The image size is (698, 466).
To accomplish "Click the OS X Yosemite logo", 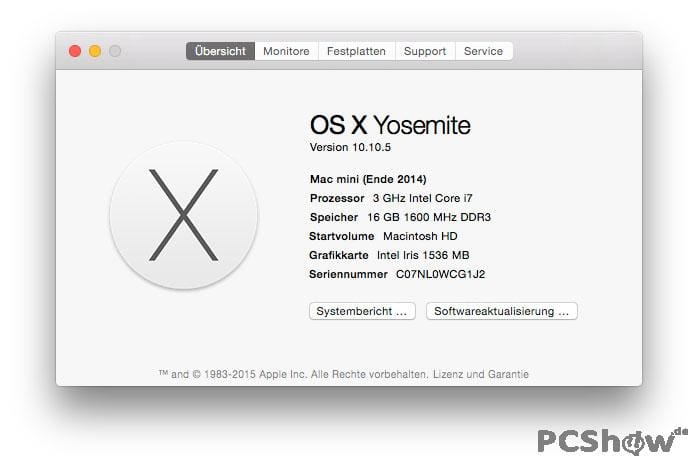I will coord(183,215).
